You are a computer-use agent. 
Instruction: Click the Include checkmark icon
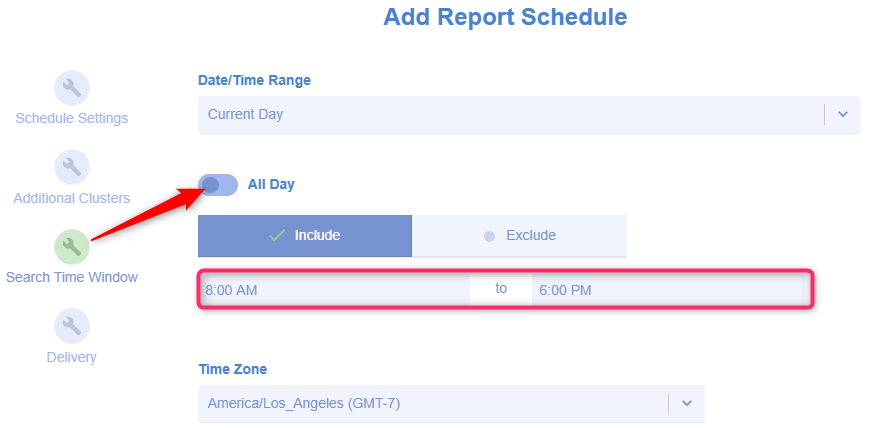[x=277, y=236]
